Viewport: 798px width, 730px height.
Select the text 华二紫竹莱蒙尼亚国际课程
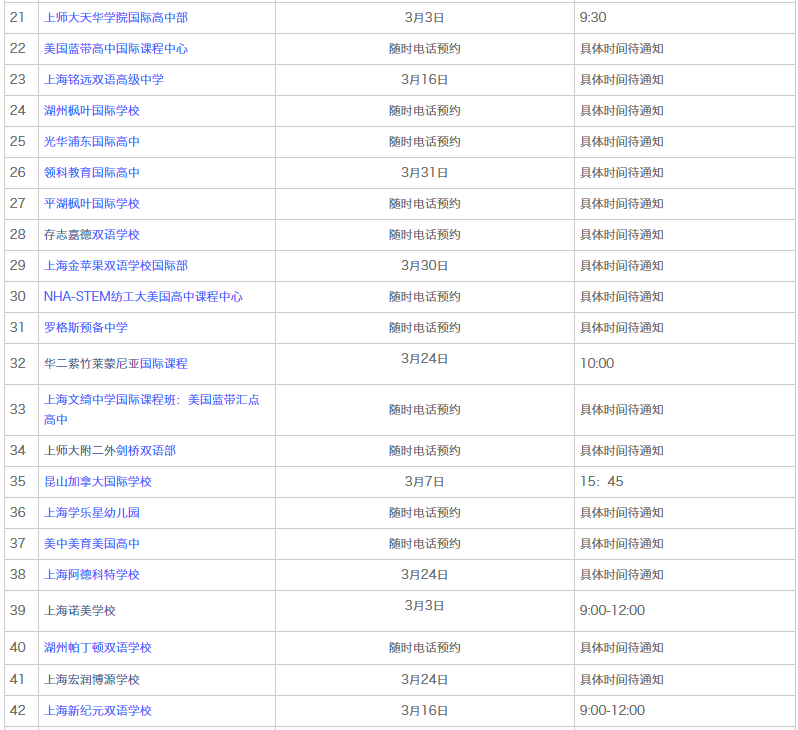click(x=116, y=364)
